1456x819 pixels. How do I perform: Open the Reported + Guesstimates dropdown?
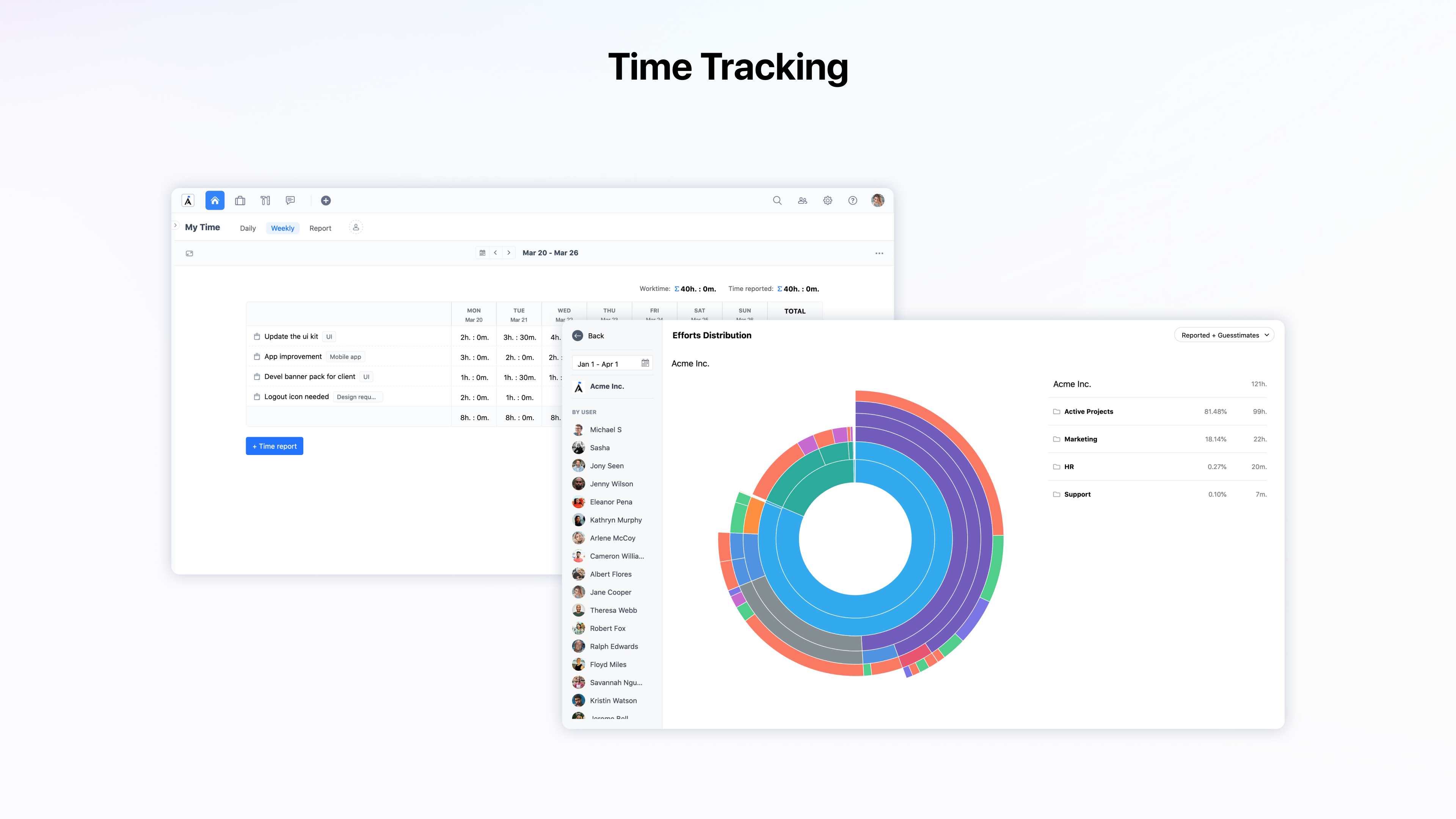[1224, 335]
